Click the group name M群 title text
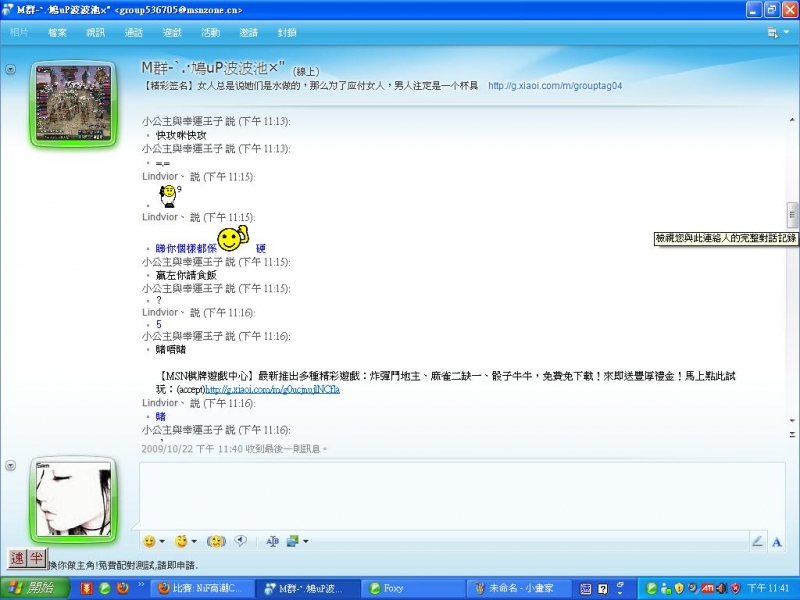The image size is (800, 600). 213,67
